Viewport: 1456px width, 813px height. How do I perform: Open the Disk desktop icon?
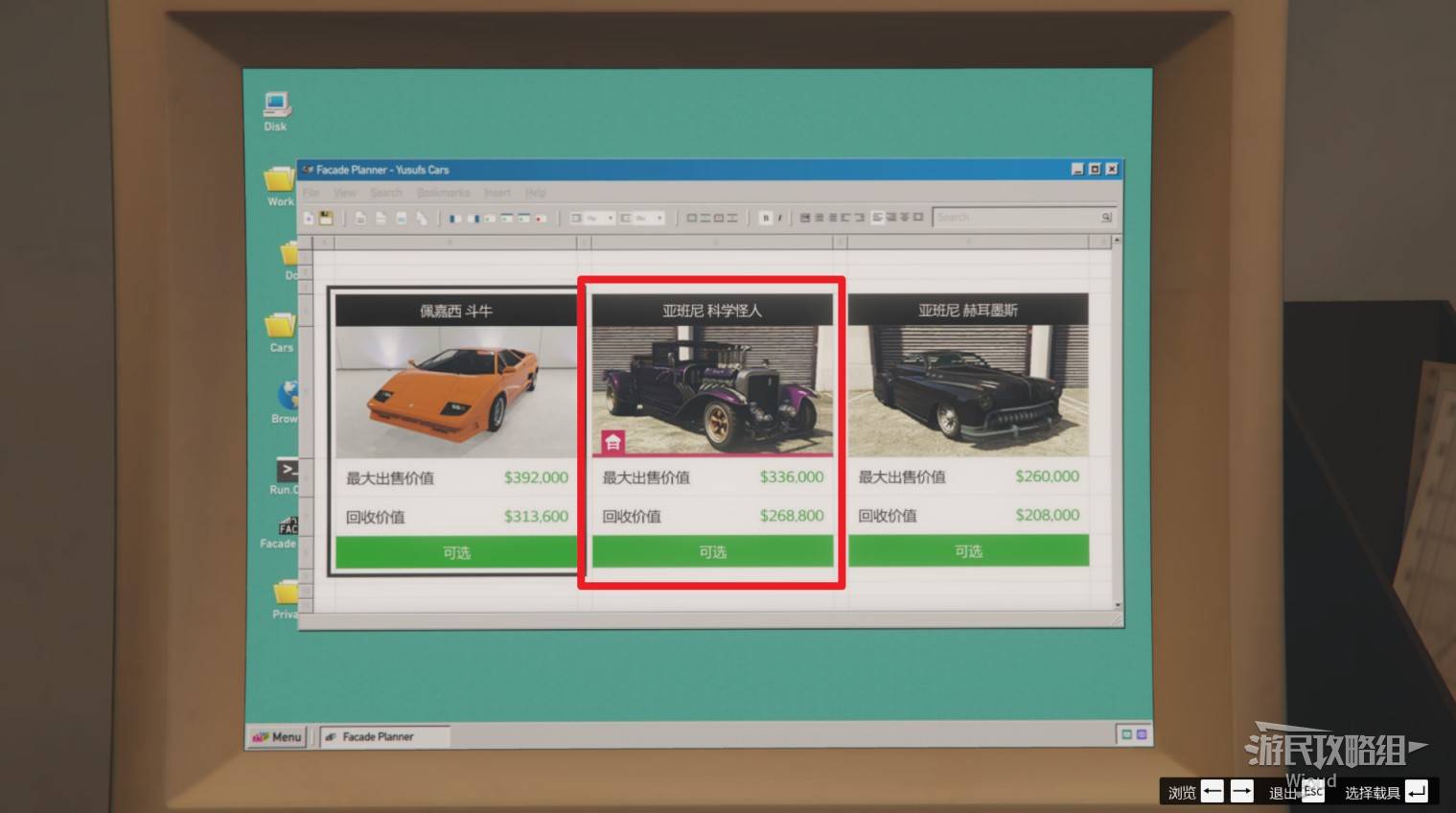[x=276, y=110]
